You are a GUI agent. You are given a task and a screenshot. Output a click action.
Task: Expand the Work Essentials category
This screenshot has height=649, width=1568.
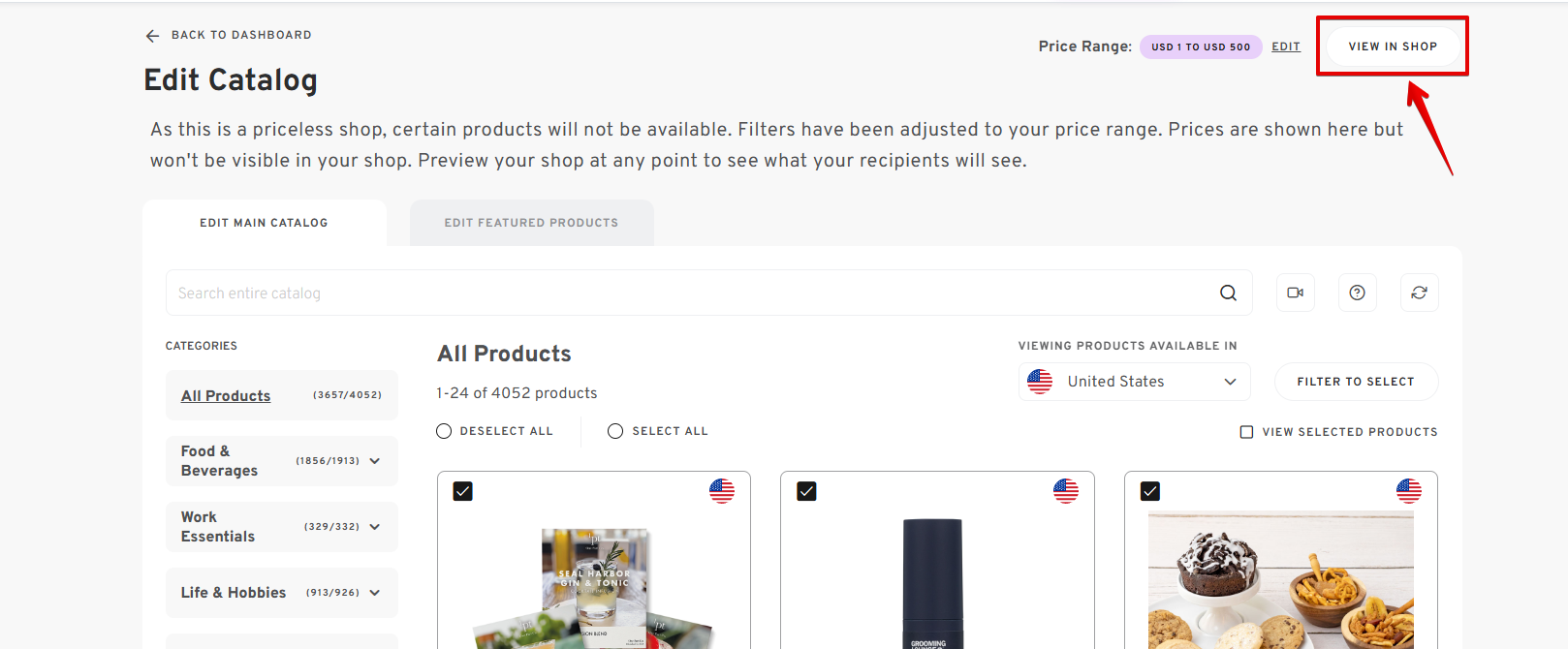pos(375,527)
